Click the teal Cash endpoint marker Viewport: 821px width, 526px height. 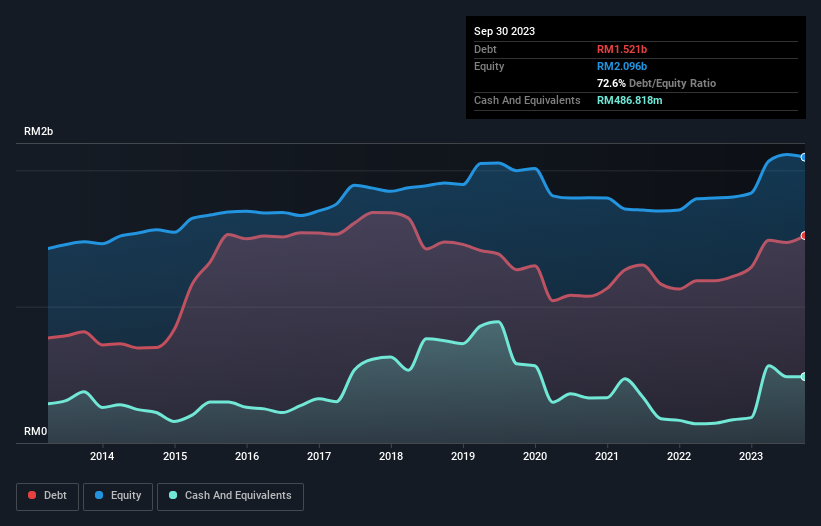click(804, 376)
